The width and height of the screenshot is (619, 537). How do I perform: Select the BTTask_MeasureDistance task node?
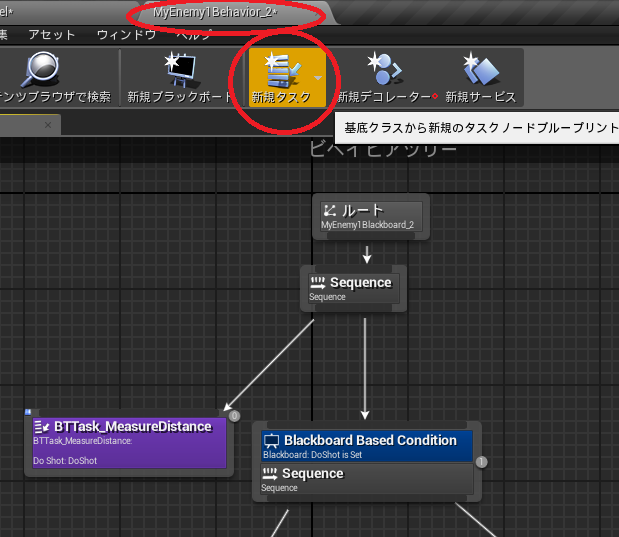pos(129,443)
